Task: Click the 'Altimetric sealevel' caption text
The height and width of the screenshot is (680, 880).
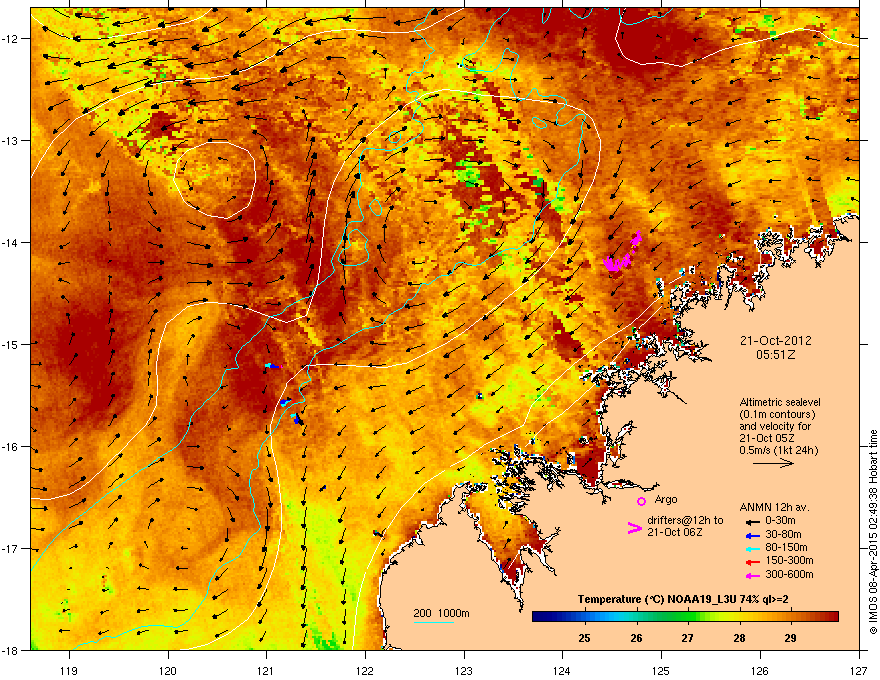Action: (x=780, y=402)
